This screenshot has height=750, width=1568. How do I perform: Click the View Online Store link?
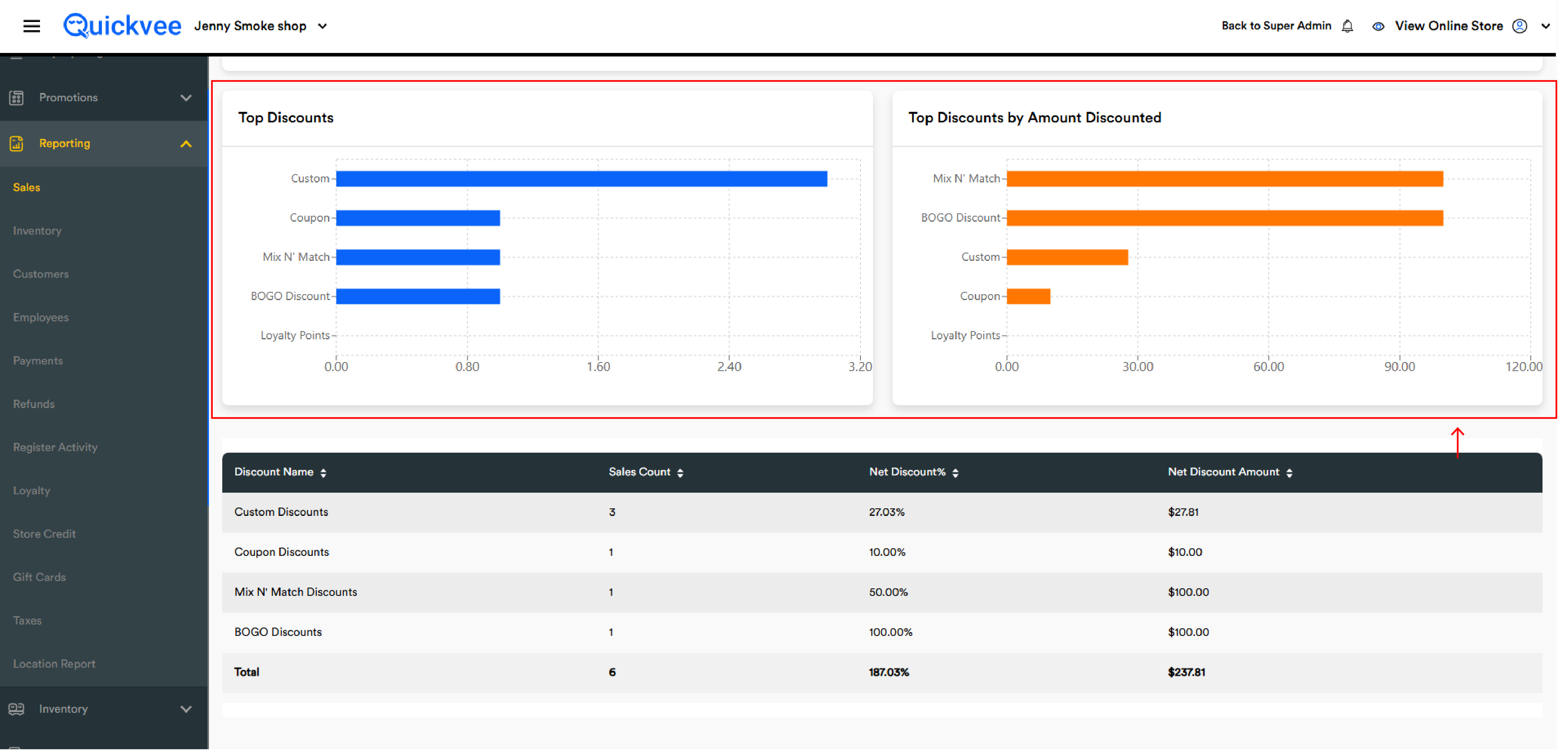(x=1449, y=26)
